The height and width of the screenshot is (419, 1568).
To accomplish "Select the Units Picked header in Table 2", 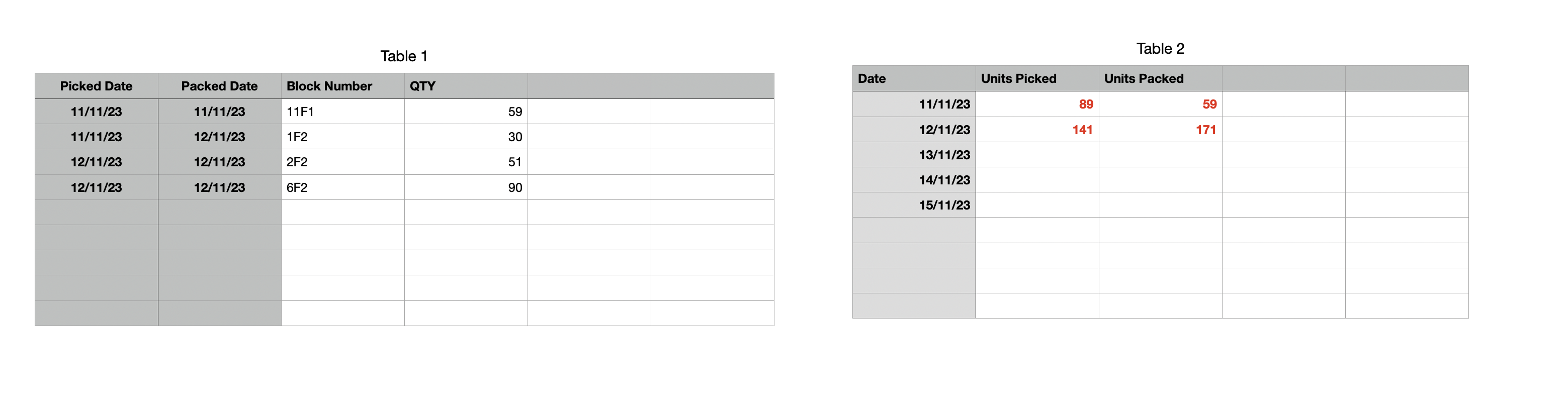I will [x=1037, y=79].
